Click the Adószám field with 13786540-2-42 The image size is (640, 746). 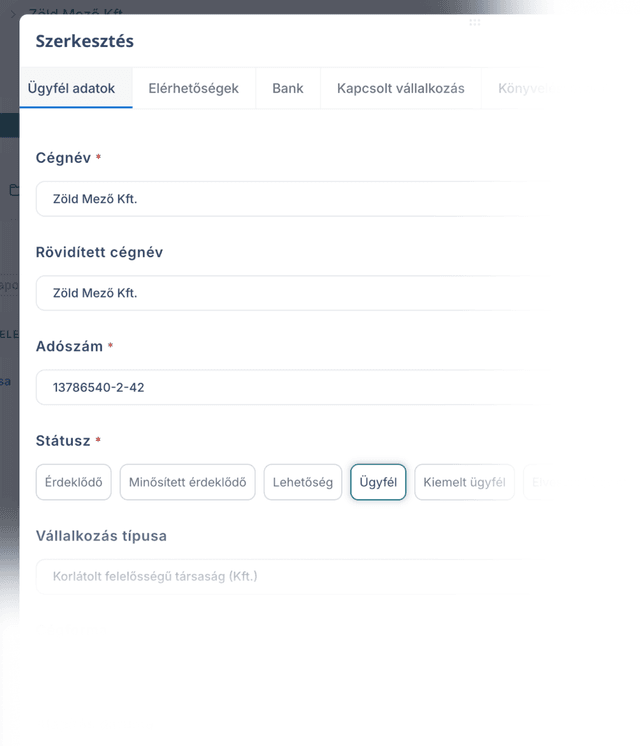295,387
